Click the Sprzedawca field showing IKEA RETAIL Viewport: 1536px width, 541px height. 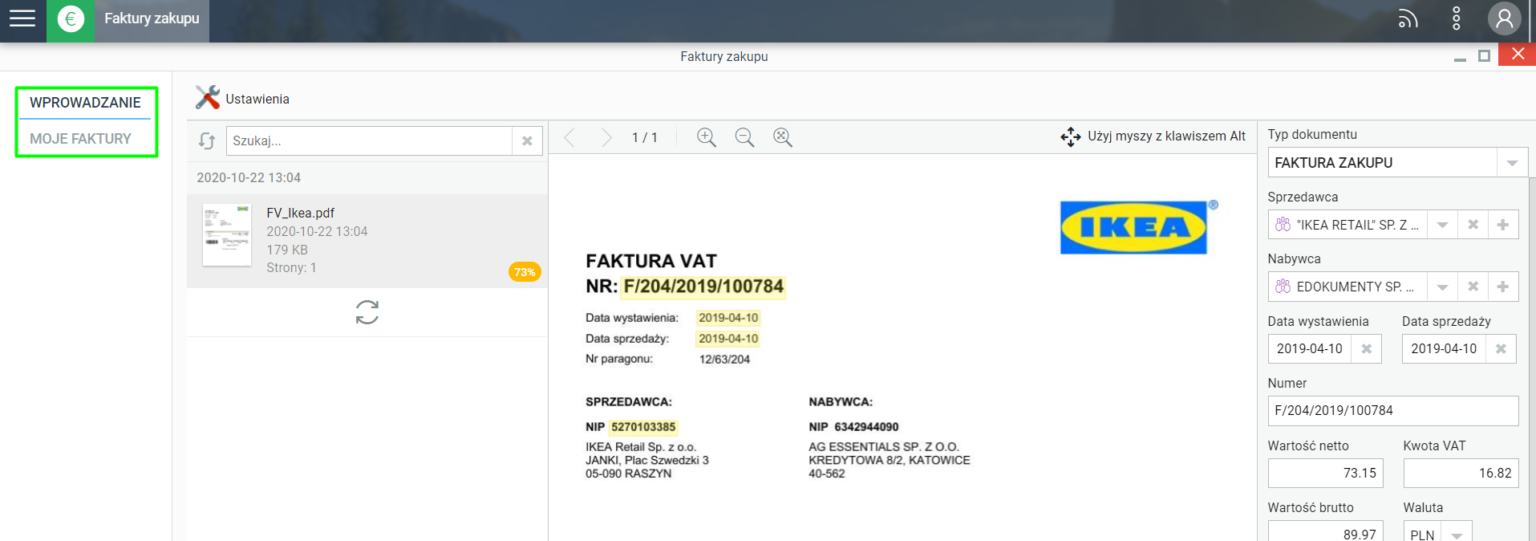coord(1347,225)
